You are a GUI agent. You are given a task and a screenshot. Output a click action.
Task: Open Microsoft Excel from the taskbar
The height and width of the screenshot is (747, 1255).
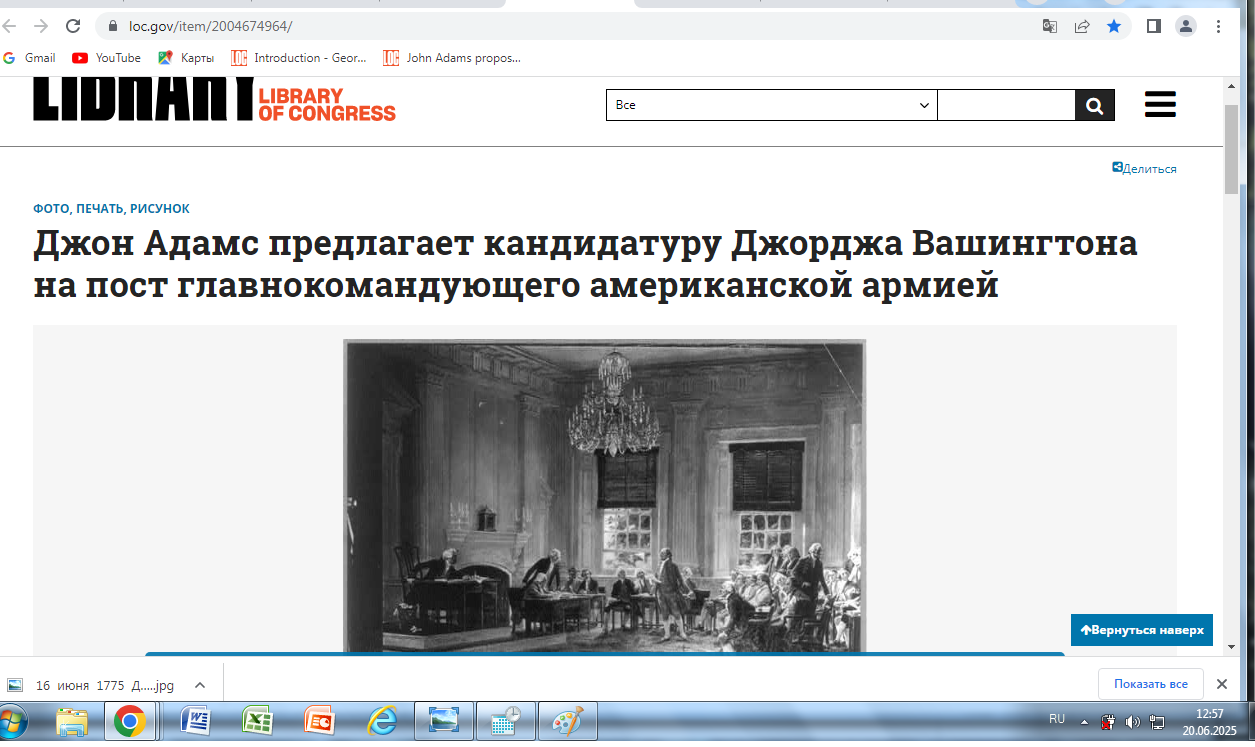(258, 721)
